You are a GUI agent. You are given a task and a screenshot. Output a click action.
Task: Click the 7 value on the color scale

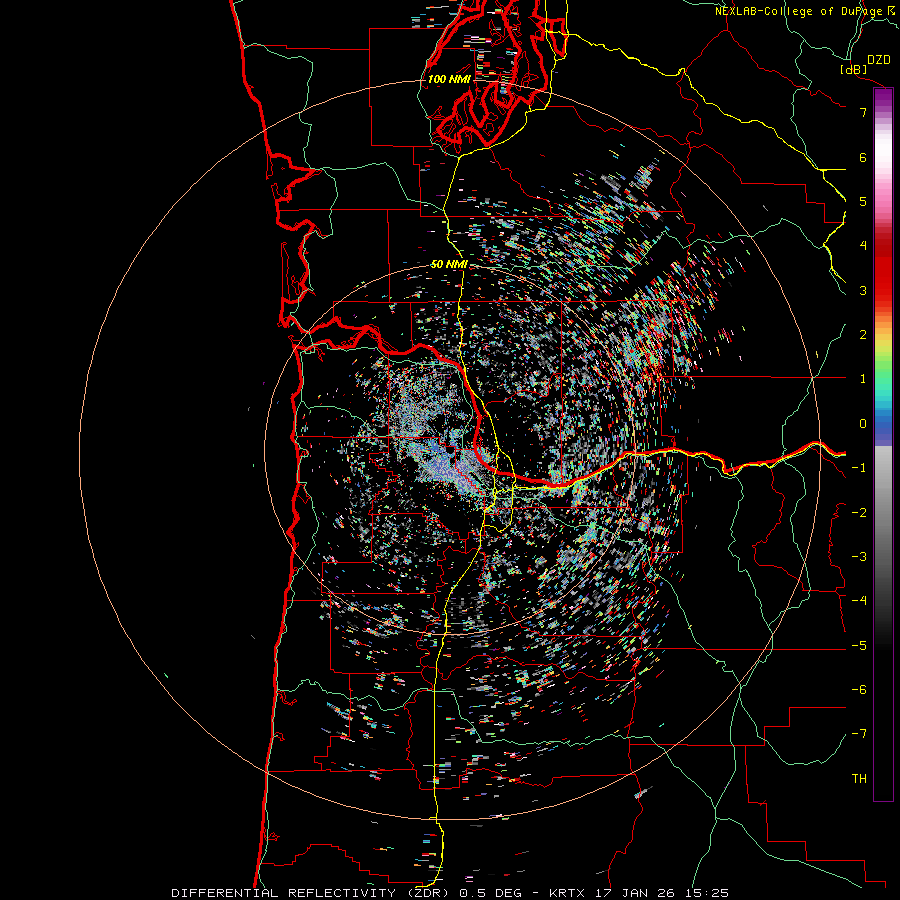[x=863, y=112]
